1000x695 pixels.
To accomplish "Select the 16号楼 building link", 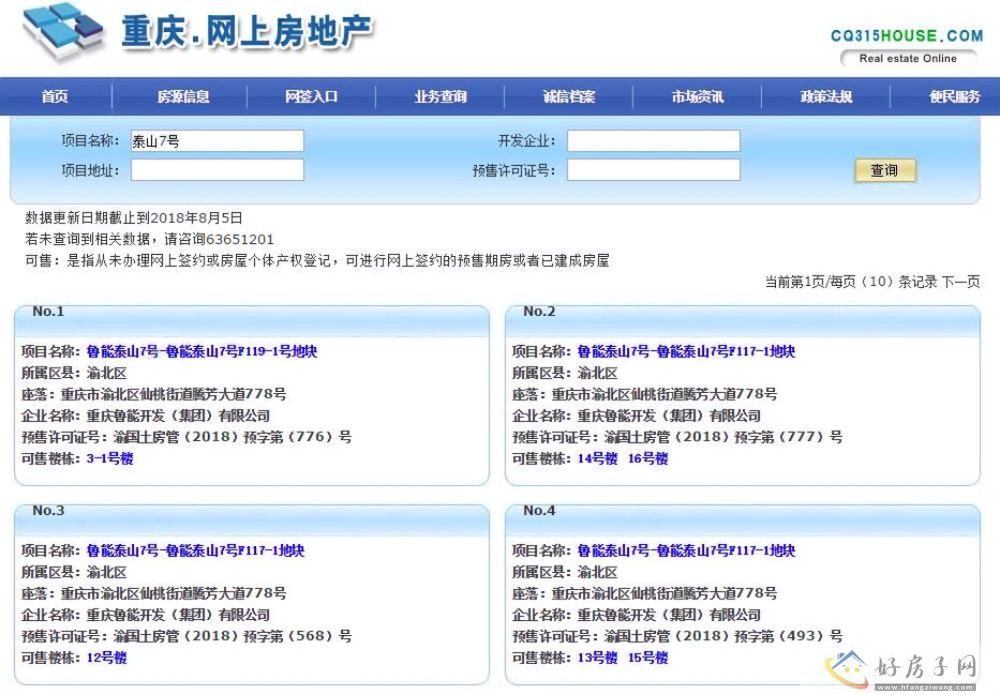I will click(x=648, y=459).
